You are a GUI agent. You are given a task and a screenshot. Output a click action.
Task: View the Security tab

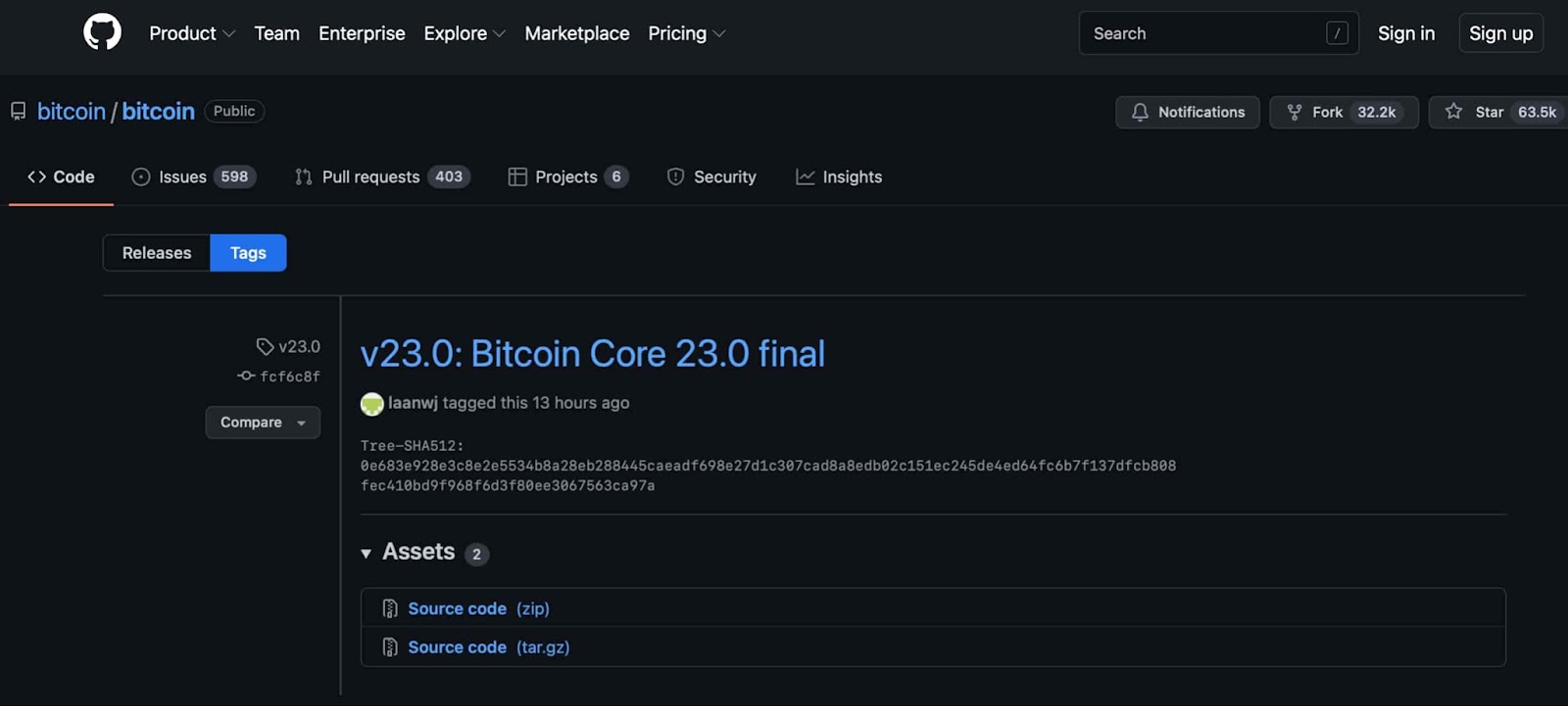(x=711, y=176)
